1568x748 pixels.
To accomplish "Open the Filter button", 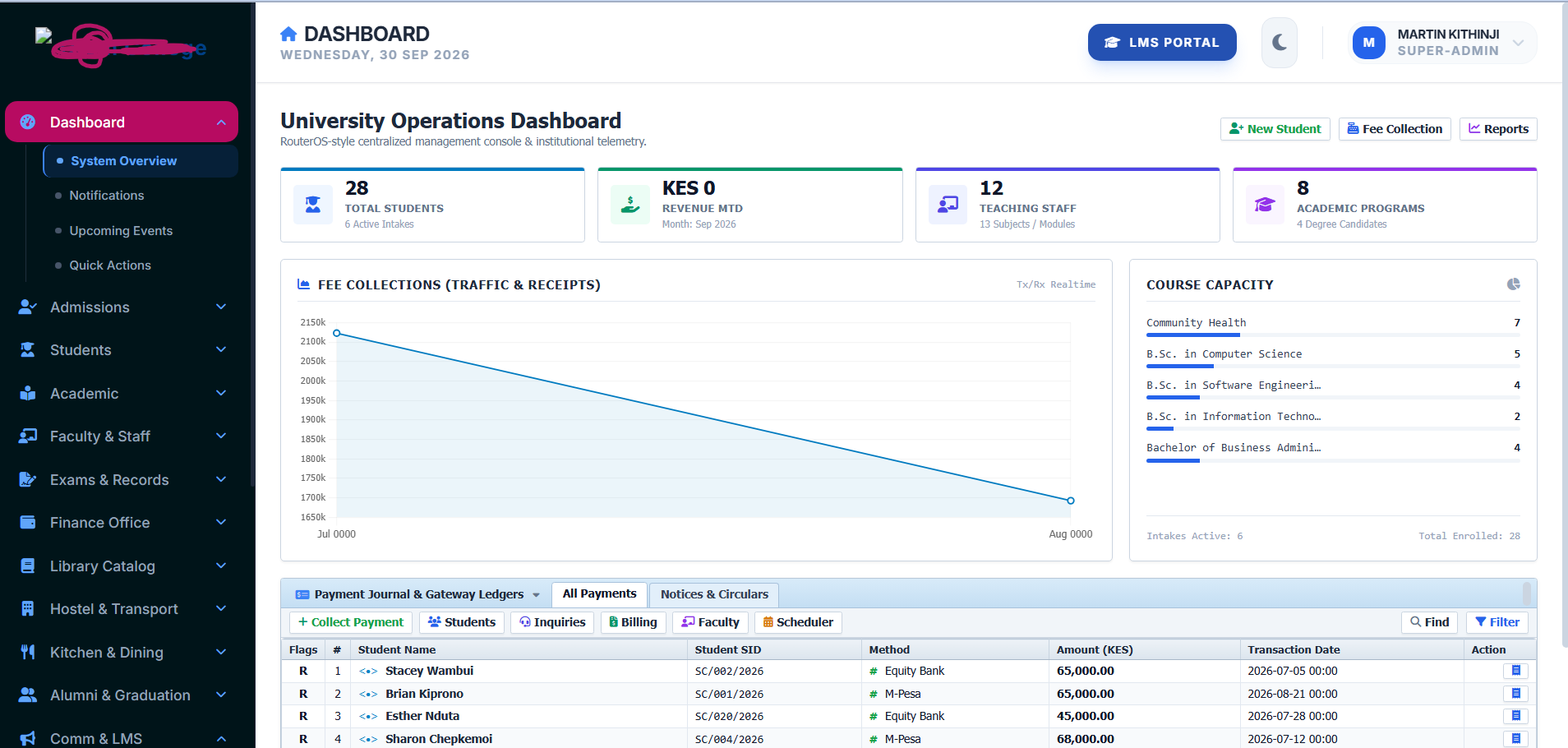I will coord(1497,622).
